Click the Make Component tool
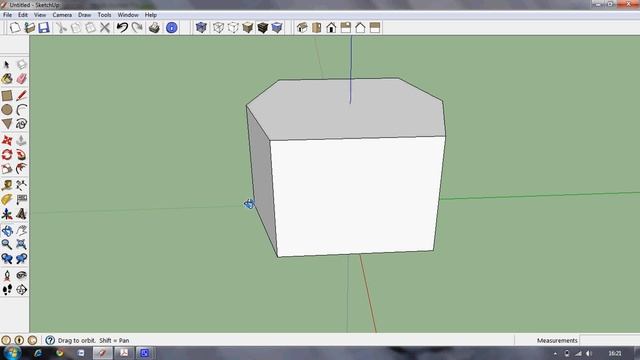Screen dimensions: 640x360 pyautogui.click(x=21, y=64)
